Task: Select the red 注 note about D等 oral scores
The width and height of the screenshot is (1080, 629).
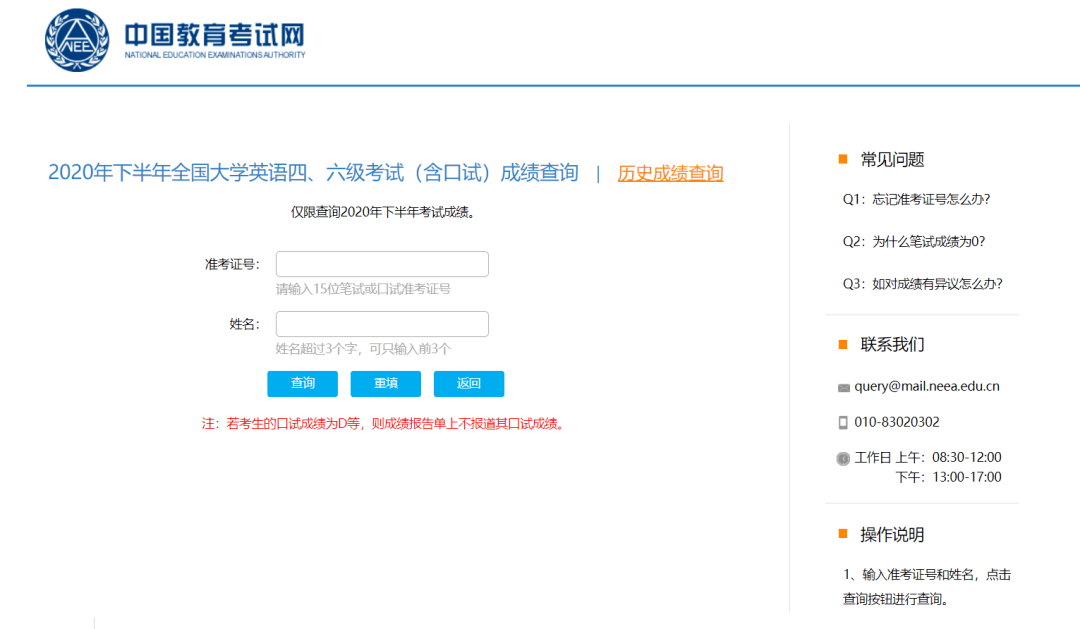Action: pos(384,424)
